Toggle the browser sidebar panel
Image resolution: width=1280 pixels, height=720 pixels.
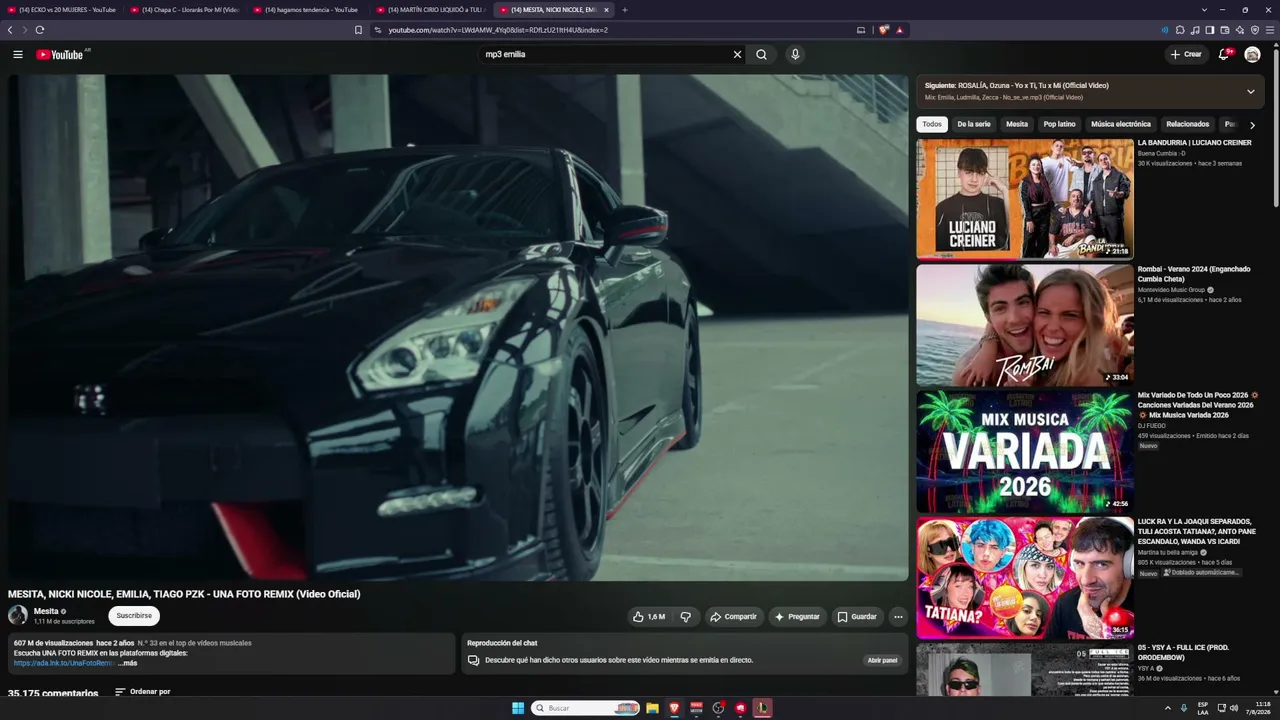coord(1210,30)
